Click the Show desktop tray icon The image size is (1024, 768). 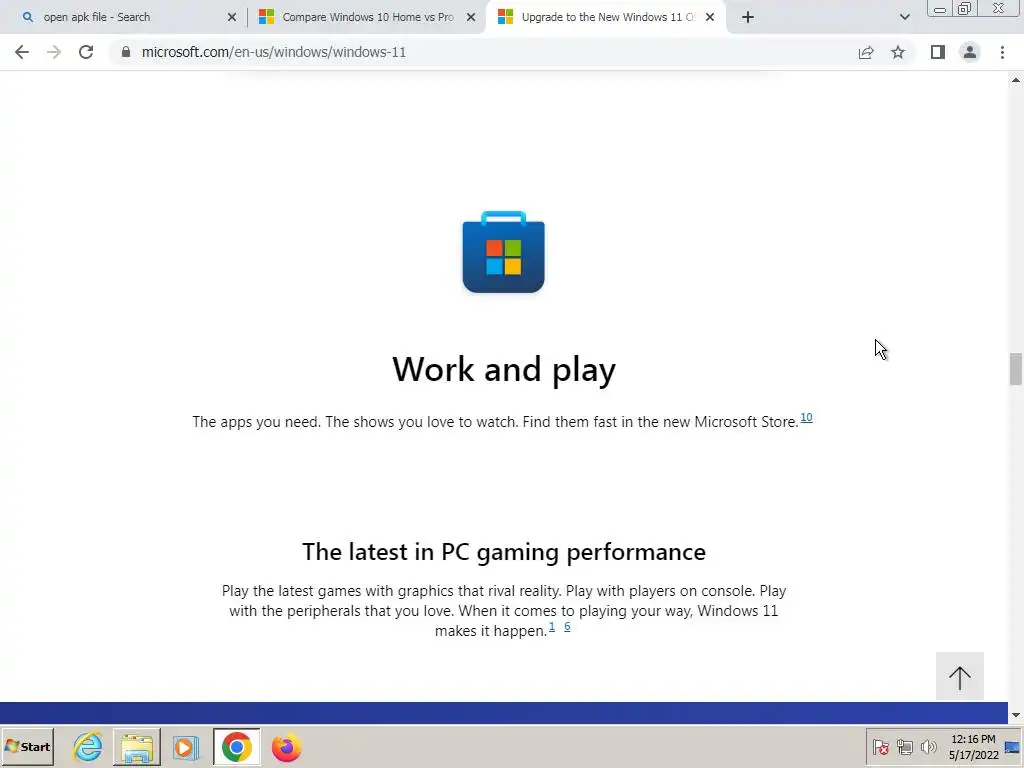(x=1013, y=747)
